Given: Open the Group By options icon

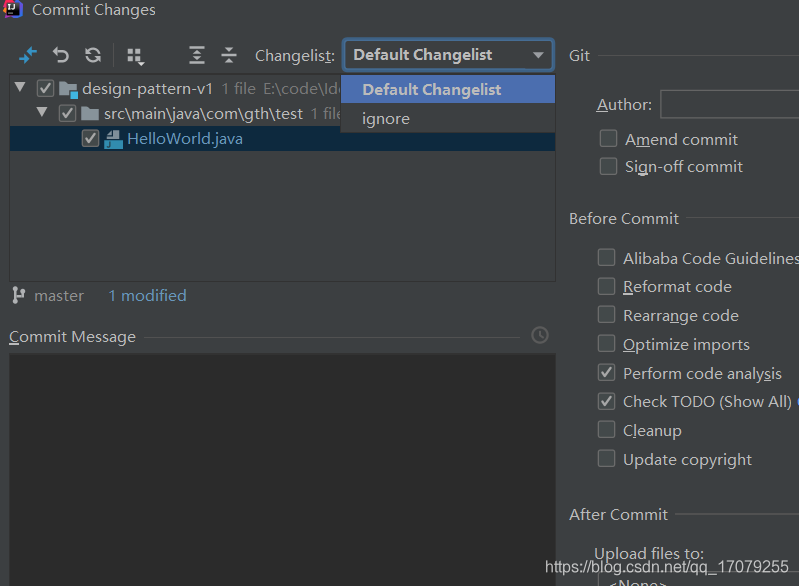Looking at the screenshot, I should click(136, 56).
